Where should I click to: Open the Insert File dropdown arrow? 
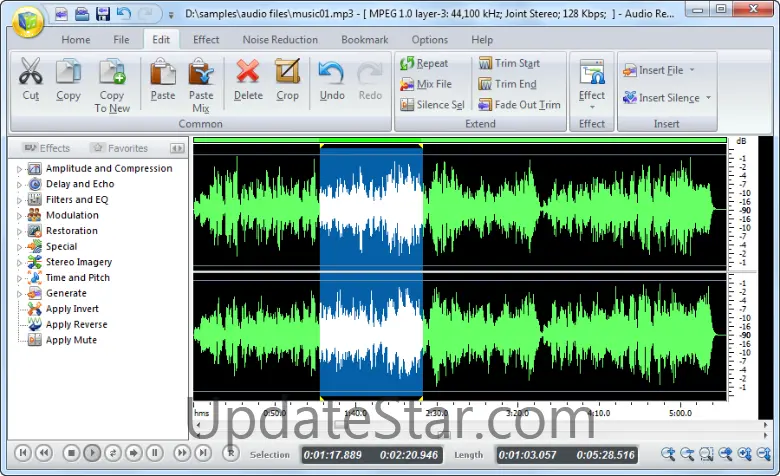(692, 70)
